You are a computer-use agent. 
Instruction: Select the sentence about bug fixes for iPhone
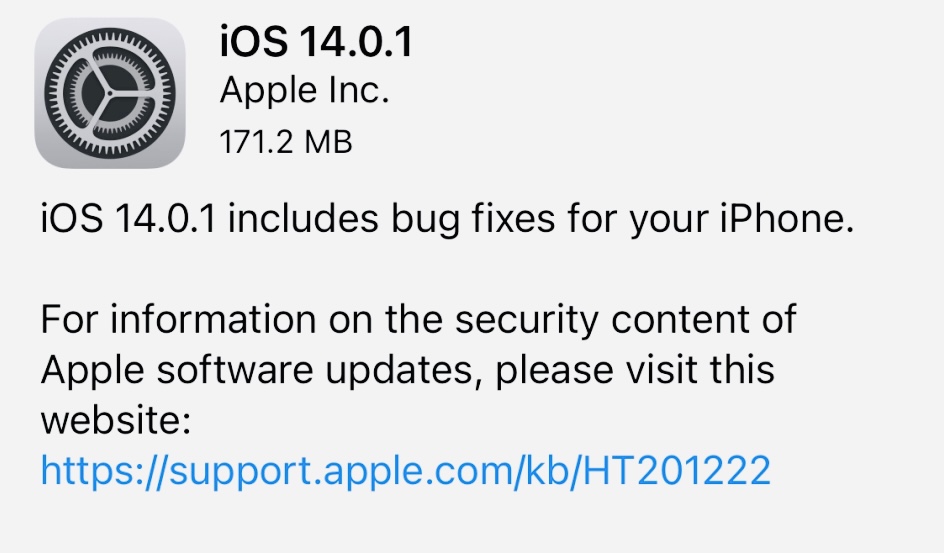tap(447, 218)
